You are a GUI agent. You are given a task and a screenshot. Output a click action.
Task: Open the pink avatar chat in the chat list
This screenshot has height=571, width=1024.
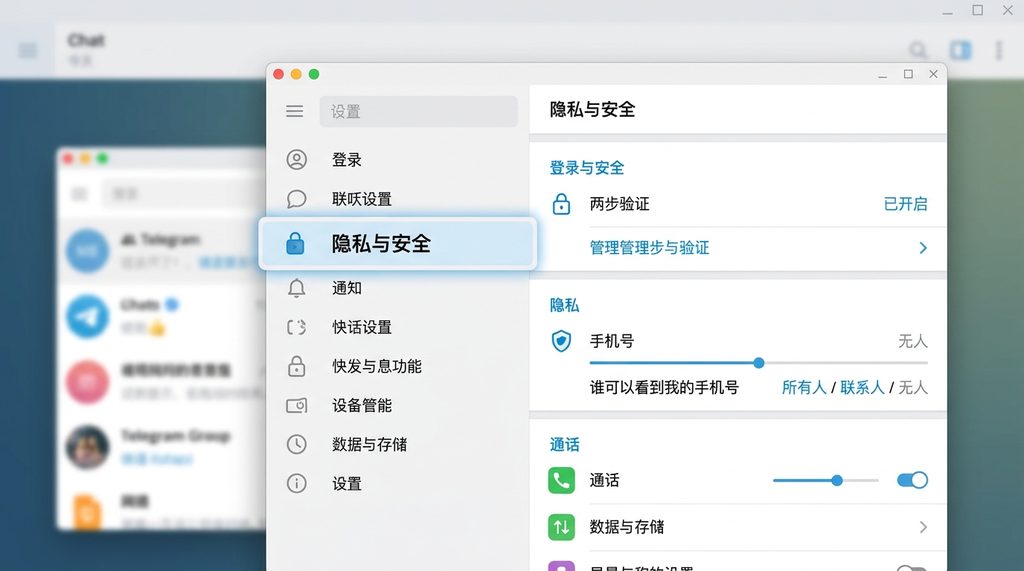coord(88,382)
